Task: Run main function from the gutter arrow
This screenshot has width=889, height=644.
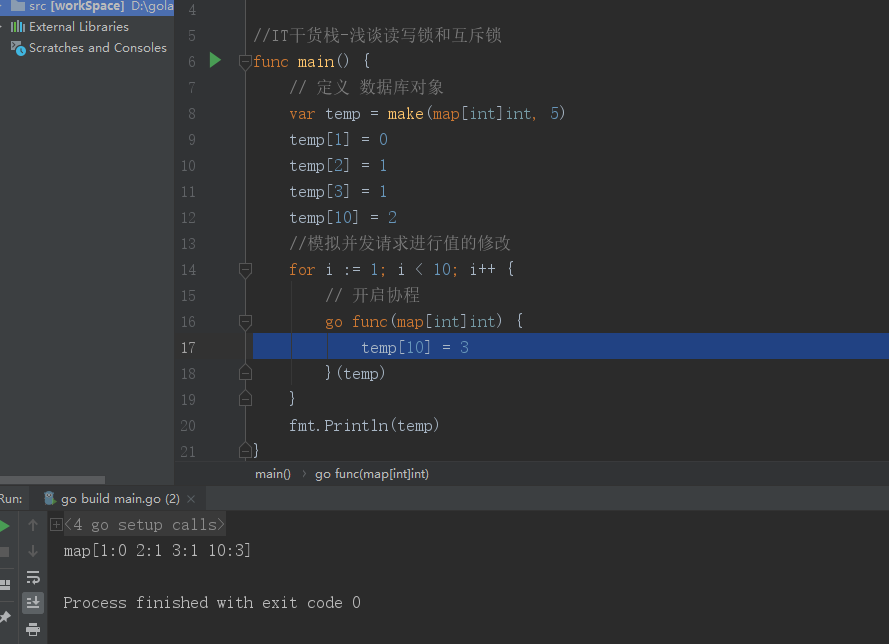Action: click(x=215, y=61)
